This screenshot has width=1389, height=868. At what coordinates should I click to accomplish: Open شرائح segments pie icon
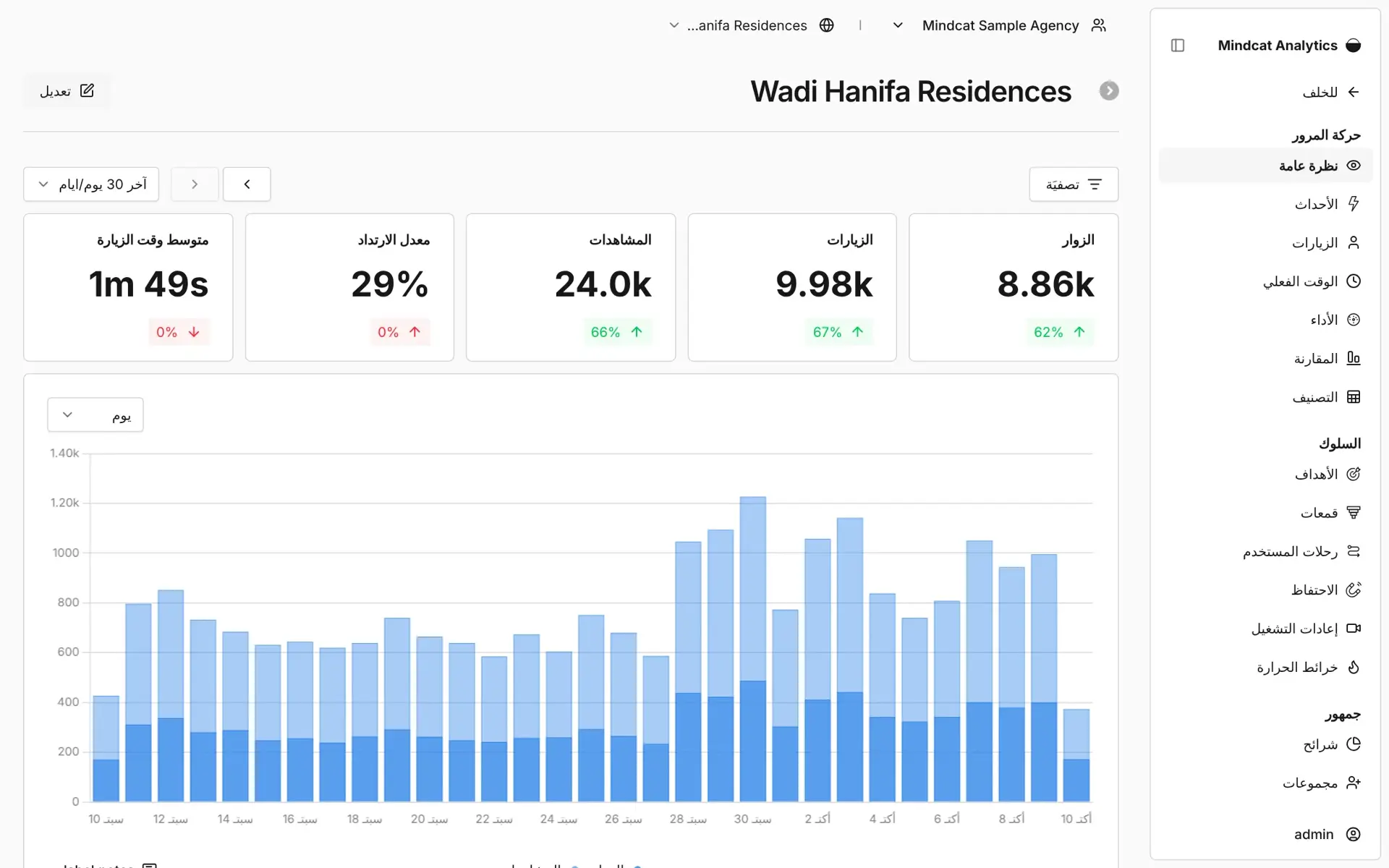(1354, 744)
